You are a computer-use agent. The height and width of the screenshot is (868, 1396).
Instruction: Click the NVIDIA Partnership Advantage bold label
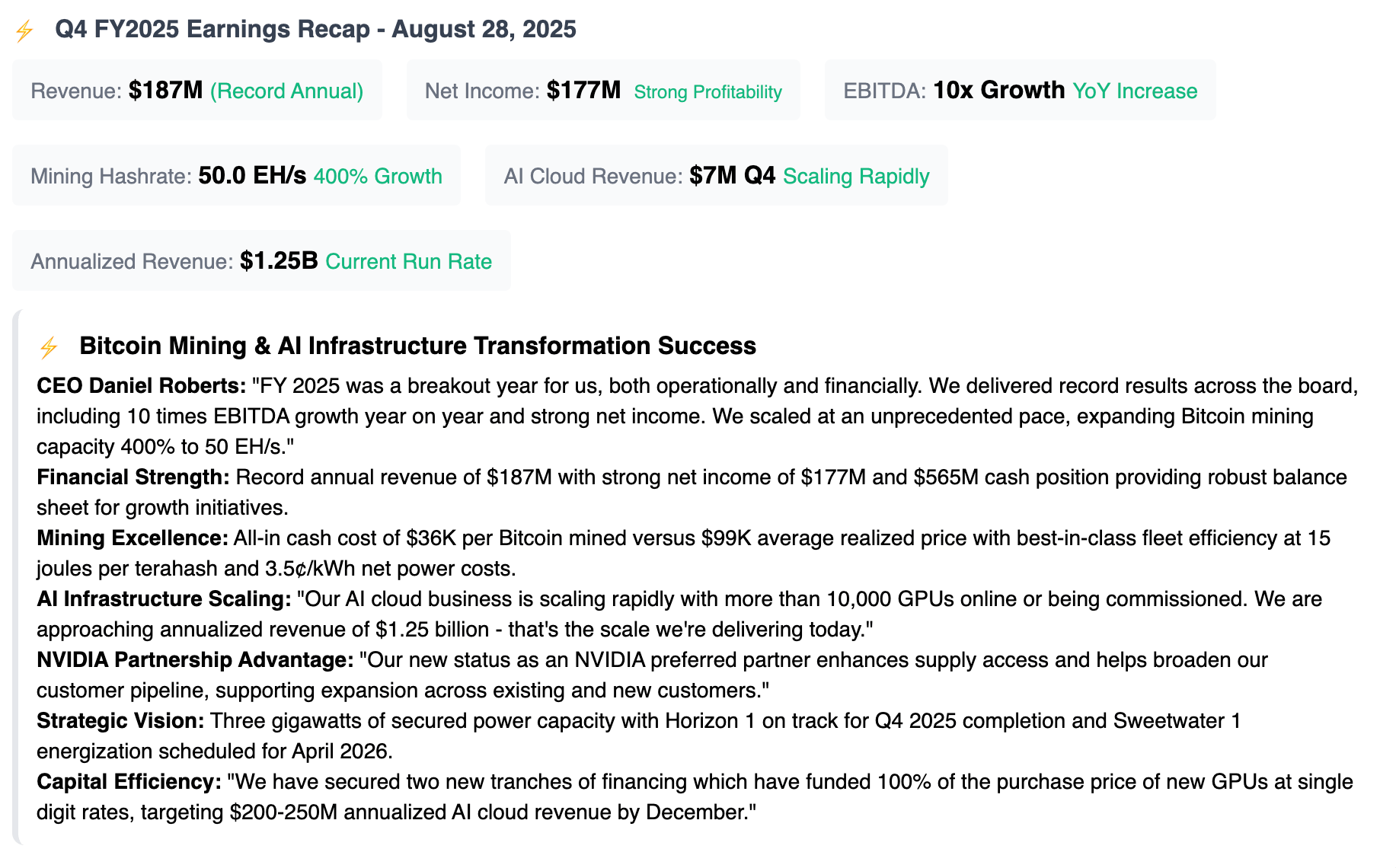click(195, 660)
